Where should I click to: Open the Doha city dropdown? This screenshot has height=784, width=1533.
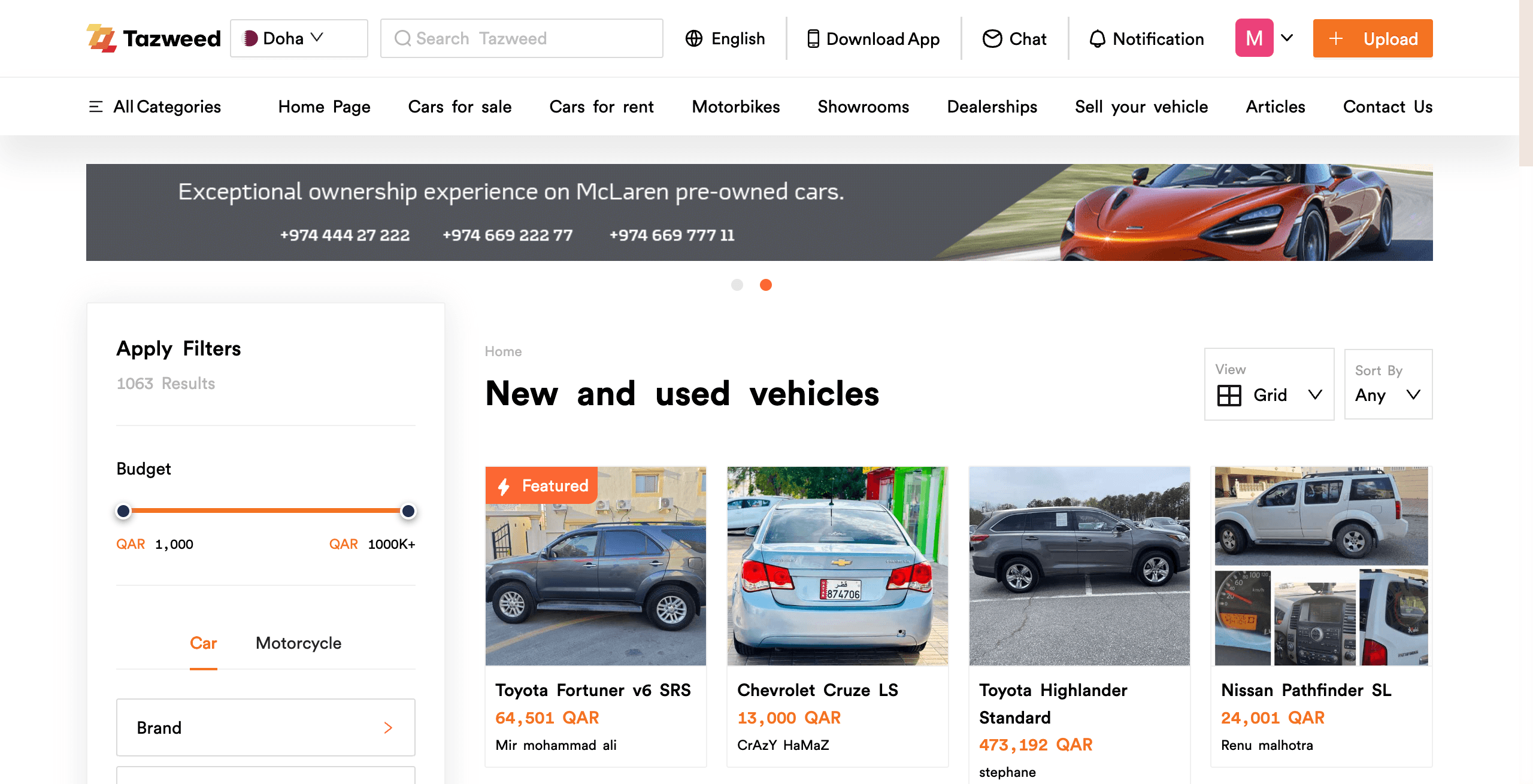[299, 38]
